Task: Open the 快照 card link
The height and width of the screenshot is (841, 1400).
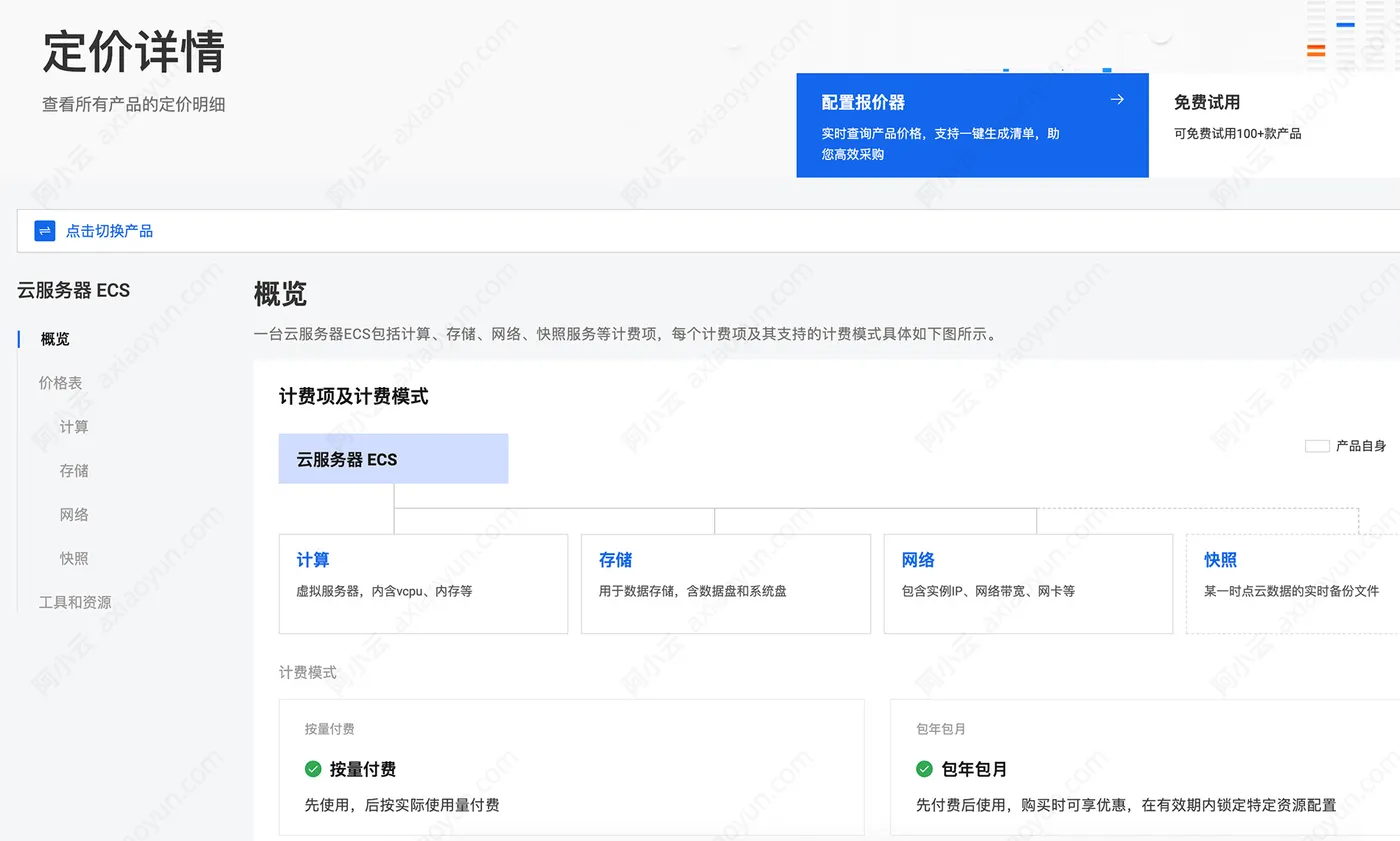Action: pyautogui.click(x=1220, y=560)
